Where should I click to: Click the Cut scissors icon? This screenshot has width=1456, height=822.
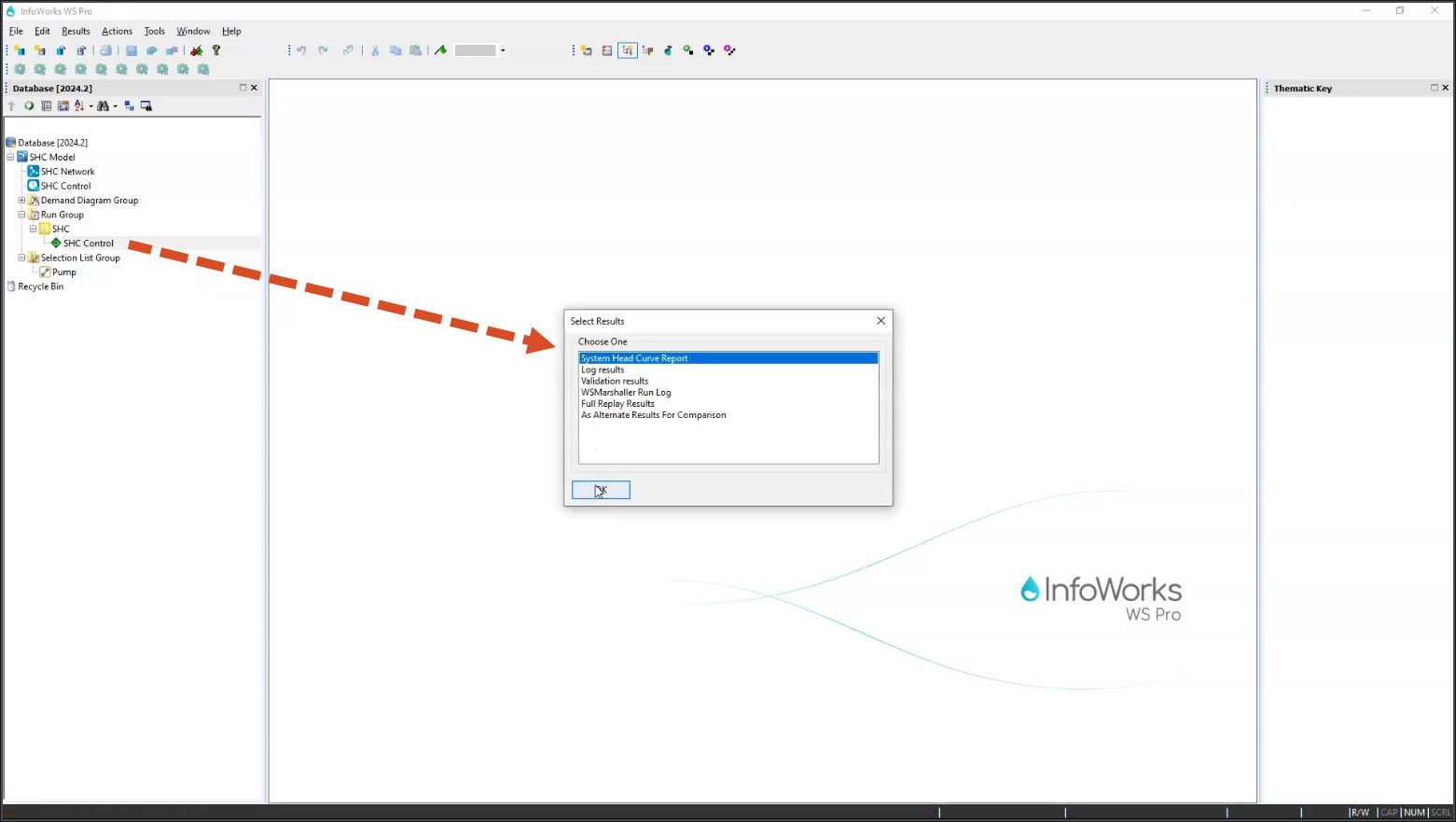click(x=375, y=50)
